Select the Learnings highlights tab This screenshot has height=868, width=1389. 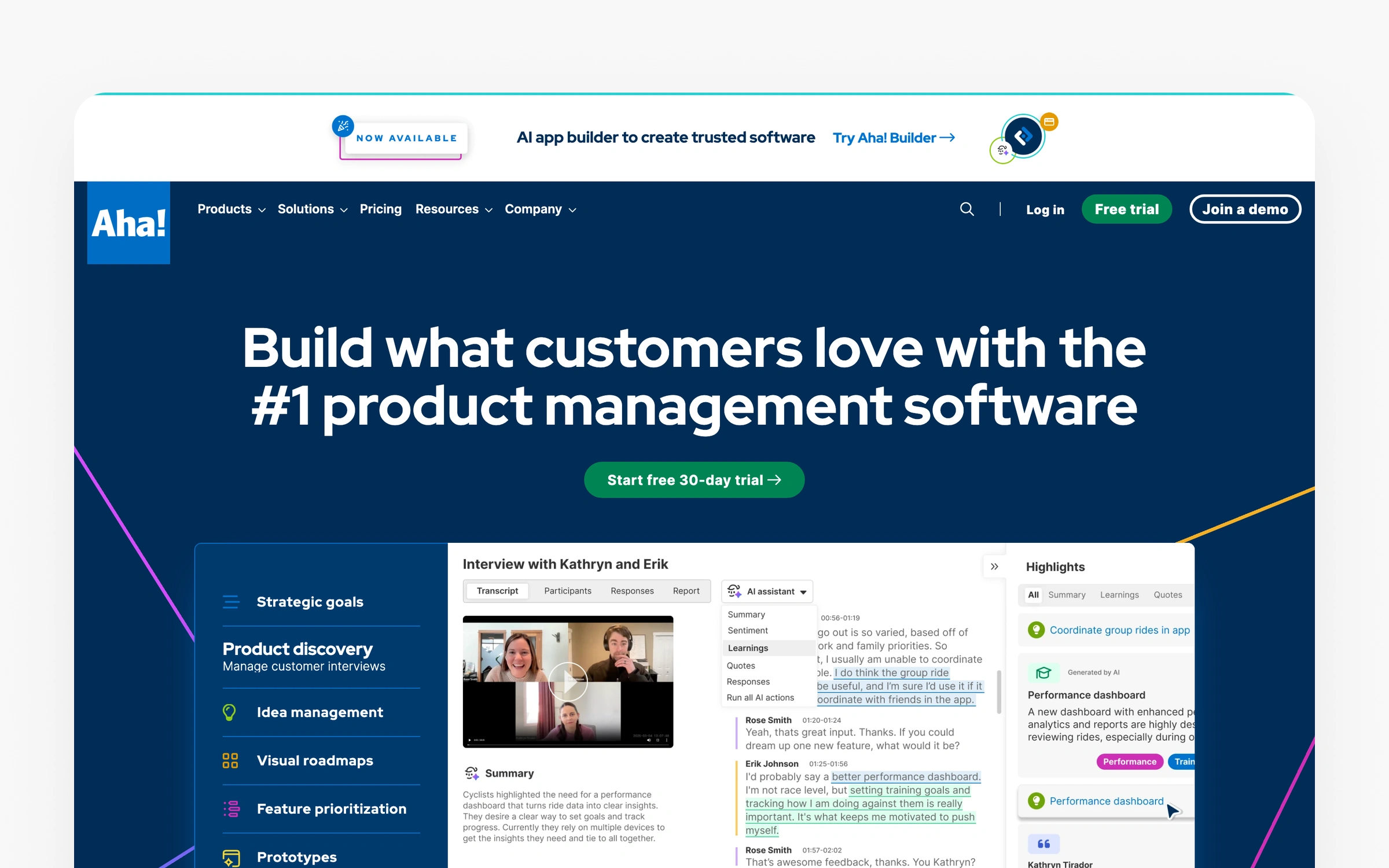[1119, 595]
